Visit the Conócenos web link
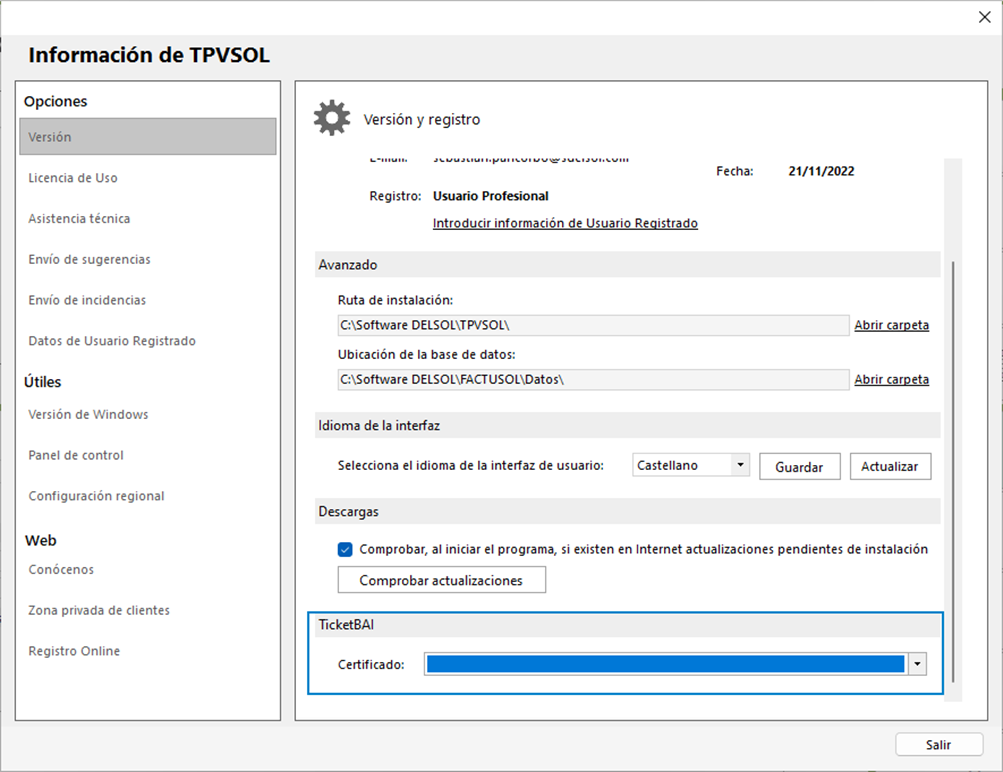Image resolution: width=1003 pixels, height=772 pixels. tap(61, 569)
